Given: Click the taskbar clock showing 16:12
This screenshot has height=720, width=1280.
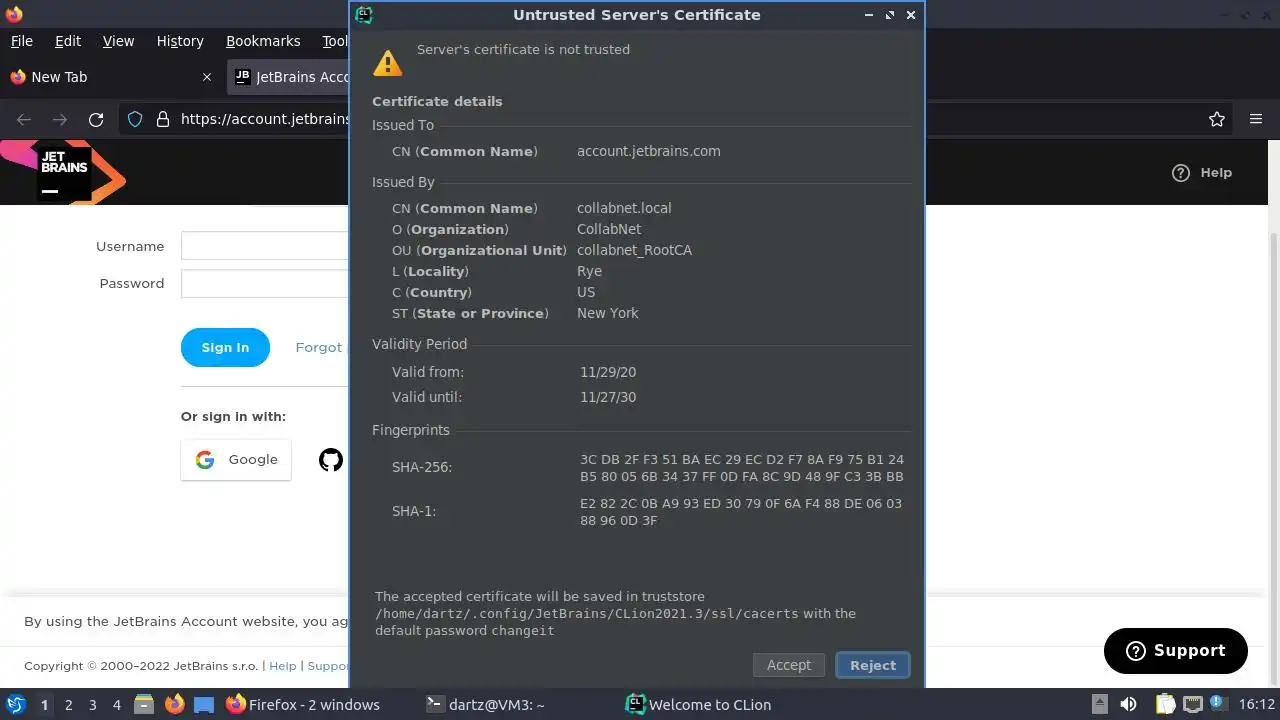Looking at the screenshot, I should point(1257,704).
